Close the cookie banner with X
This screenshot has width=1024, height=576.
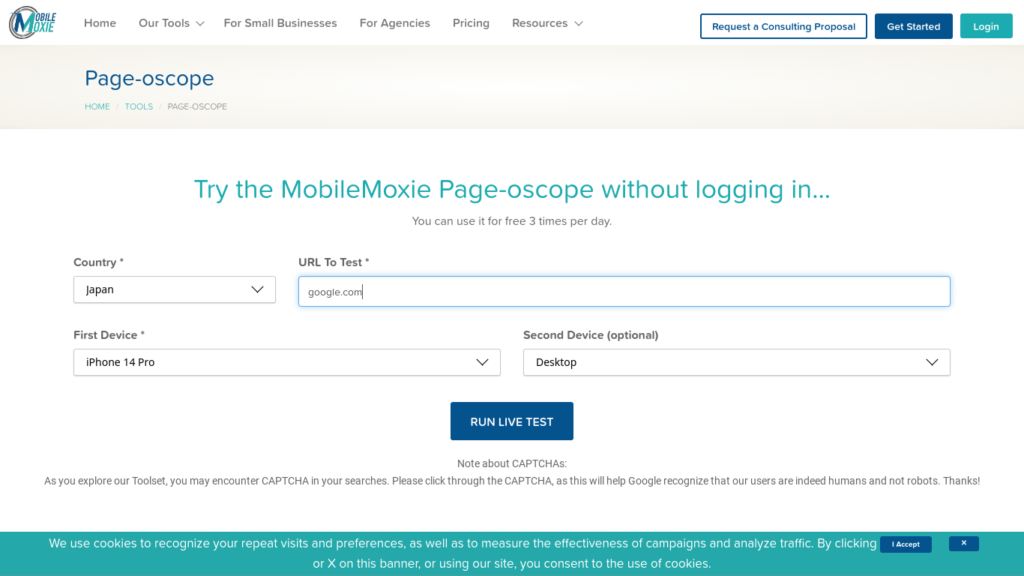tap(963, 543)
